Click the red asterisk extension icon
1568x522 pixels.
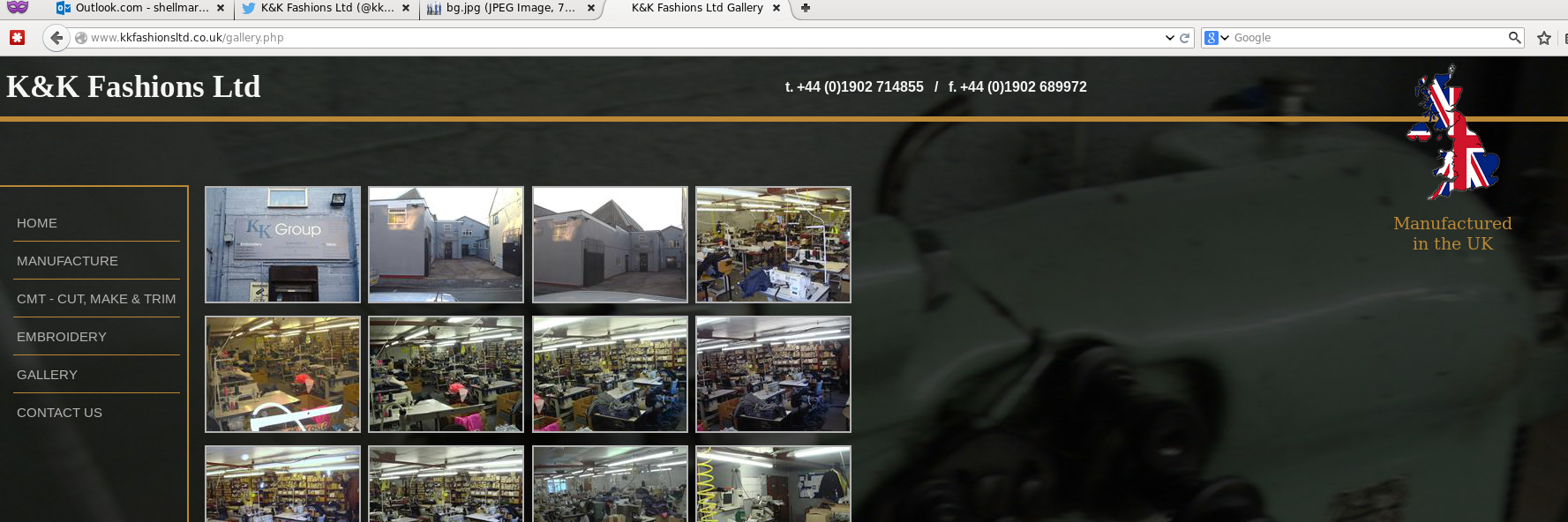point(17,38)
